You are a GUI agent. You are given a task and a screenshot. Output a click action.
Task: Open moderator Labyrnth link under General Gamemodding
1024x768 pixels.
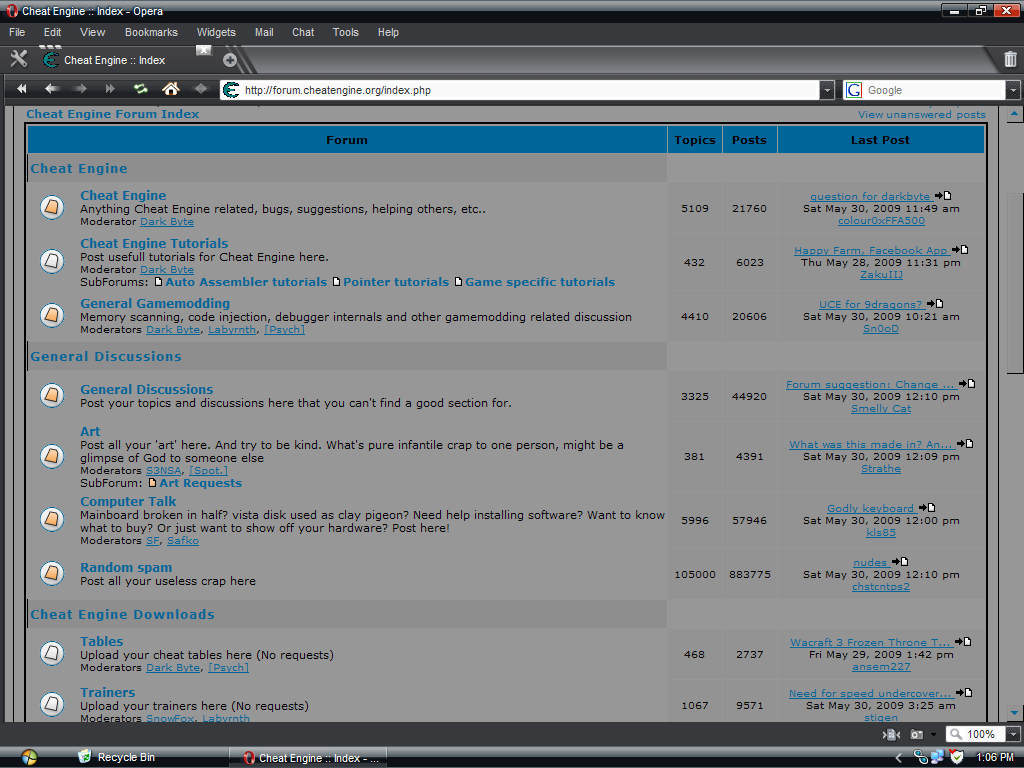(232, 330)
